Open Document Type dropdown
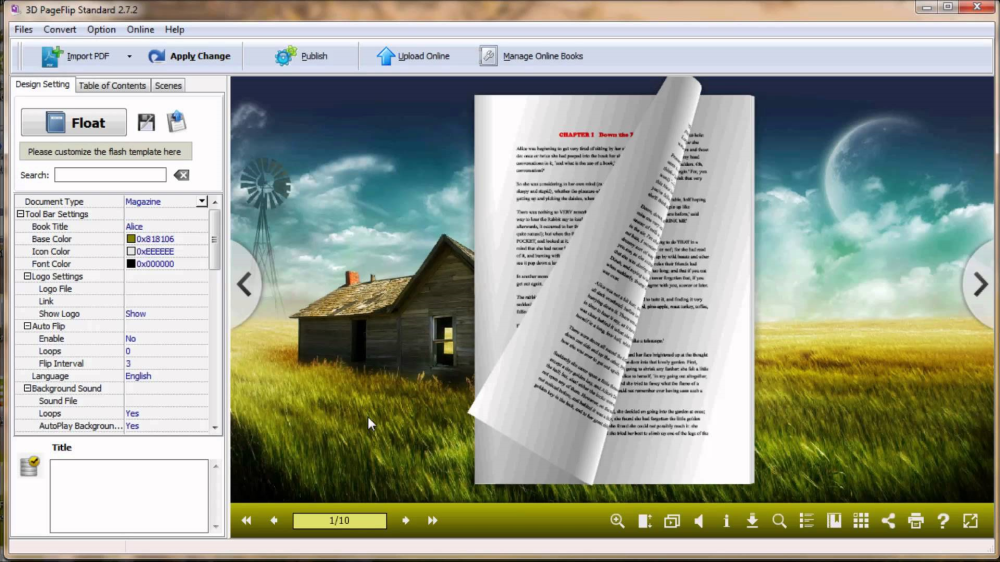 tap(202, 202)
